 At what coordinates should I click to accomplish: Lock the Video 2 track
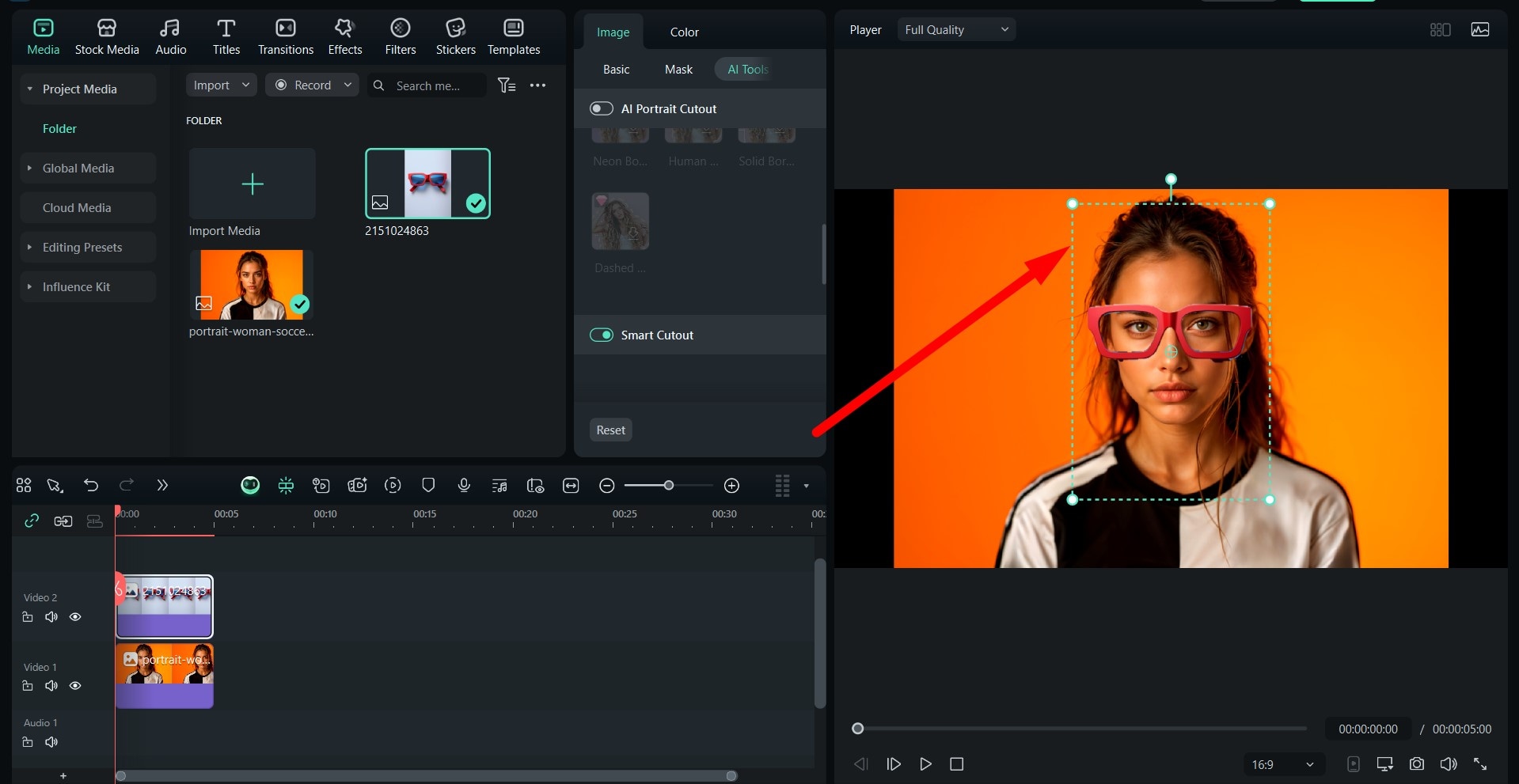tap(28, 617)
